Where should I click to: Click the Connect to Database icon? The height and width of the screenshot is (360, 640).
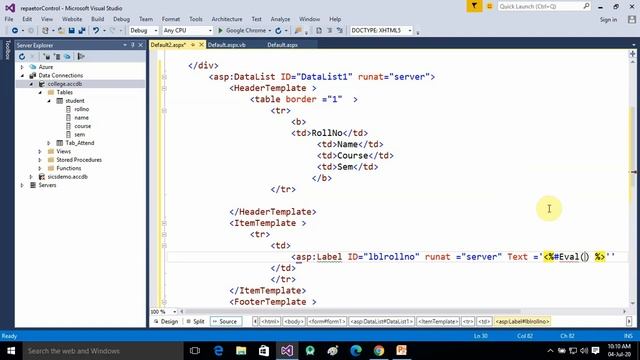47,56
